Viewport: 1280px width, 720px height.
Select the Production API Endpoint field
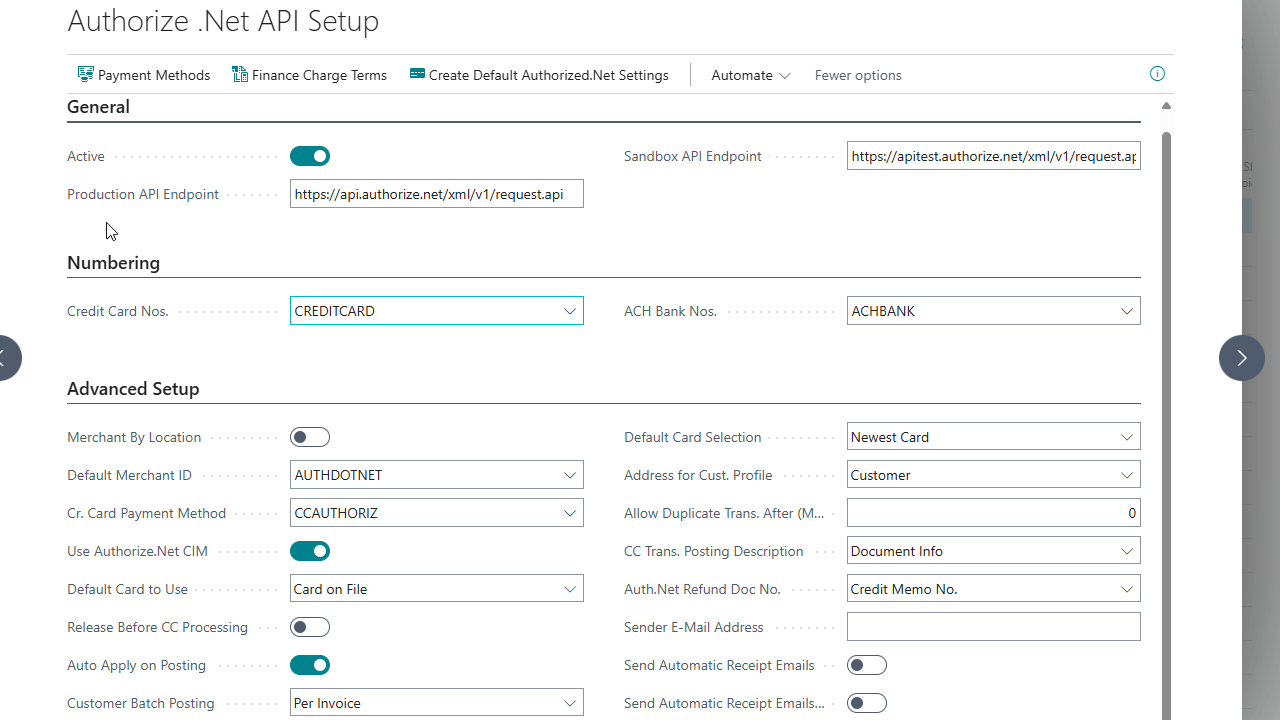pyautogui.click(x=437, y=193)
